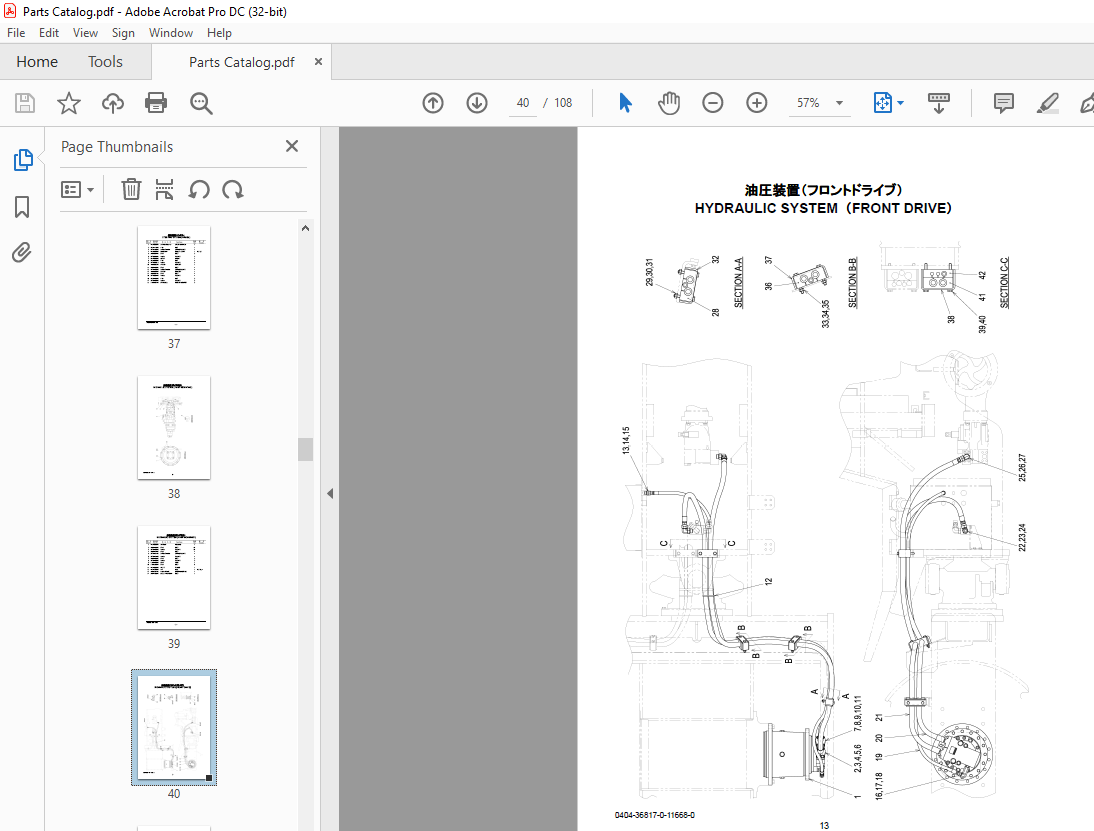
Task: Switch to the Home tab
Action: (x=37, y=61)
